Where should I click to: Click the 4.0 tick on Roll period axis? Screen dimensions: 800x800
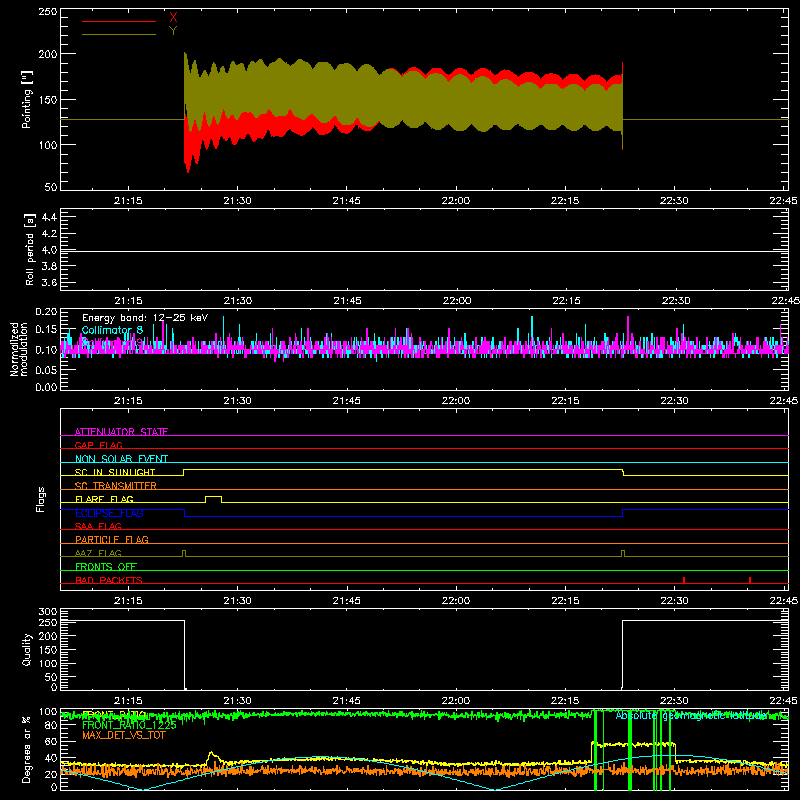point(49,250)
